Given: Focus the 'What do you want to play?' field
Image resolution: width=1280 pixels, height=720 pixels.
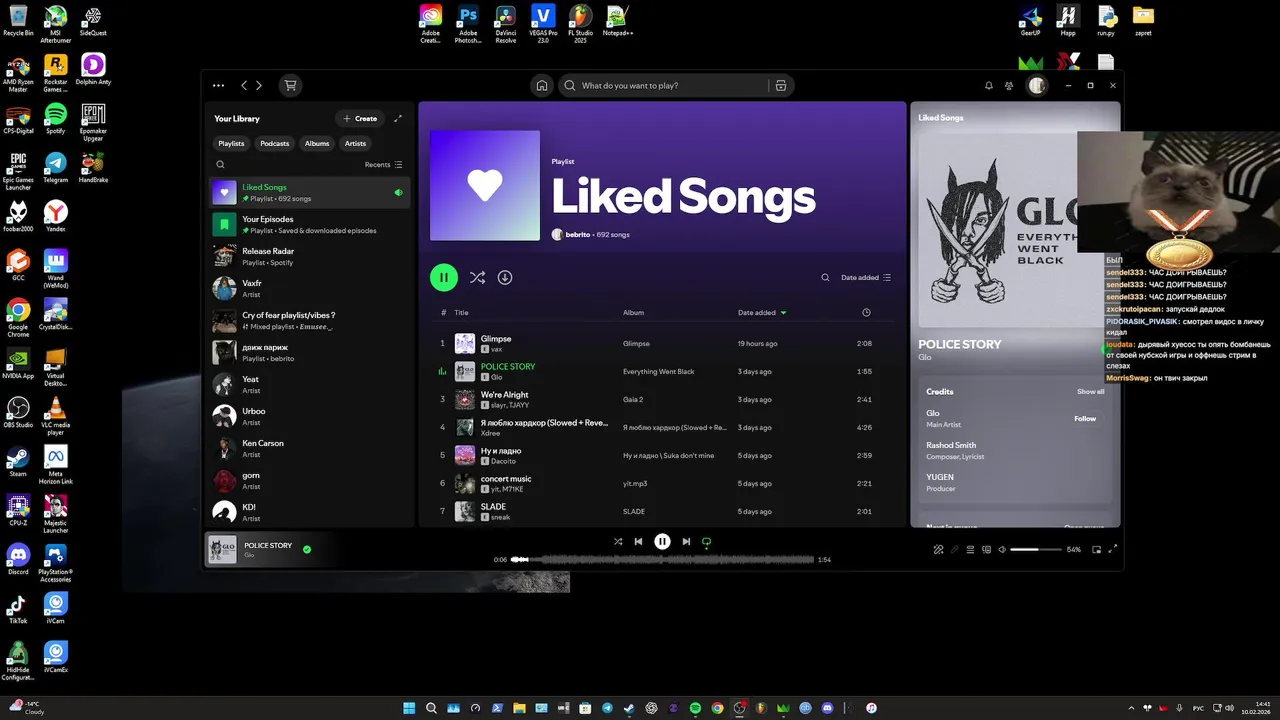Looking at the screenshot, I should point(665,85).
